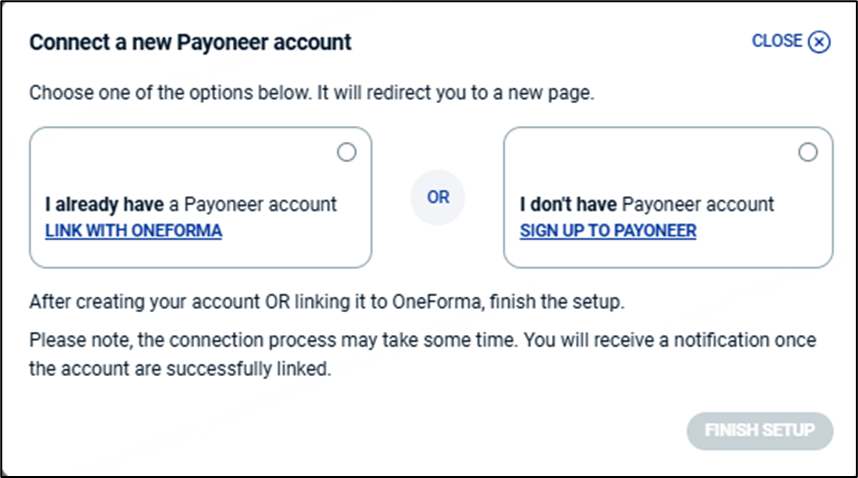Click the "successfully linked" notice line
The height and width of the screenshot is (478, 858).
180,368
